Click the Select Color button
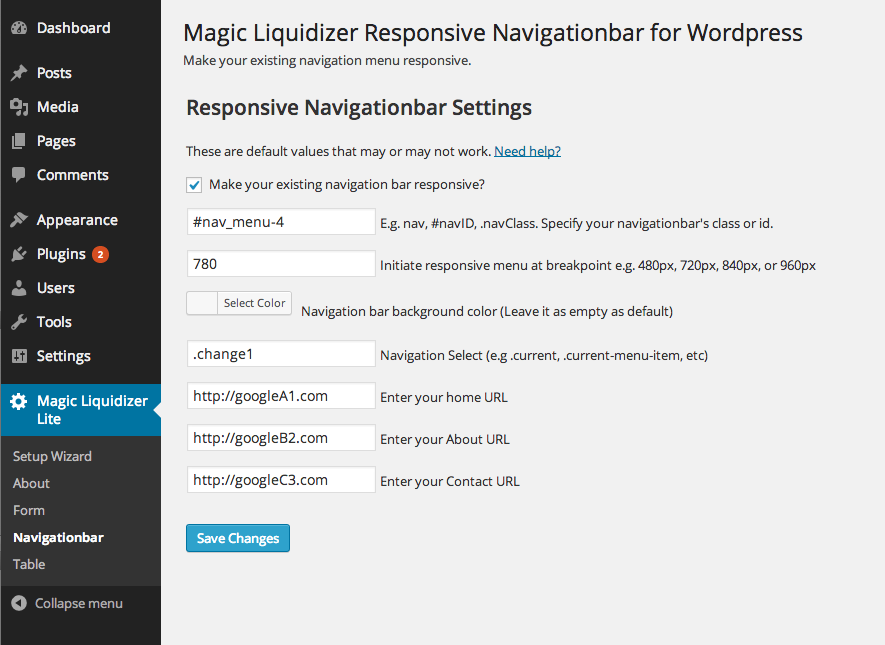 (x=255, y=303)
